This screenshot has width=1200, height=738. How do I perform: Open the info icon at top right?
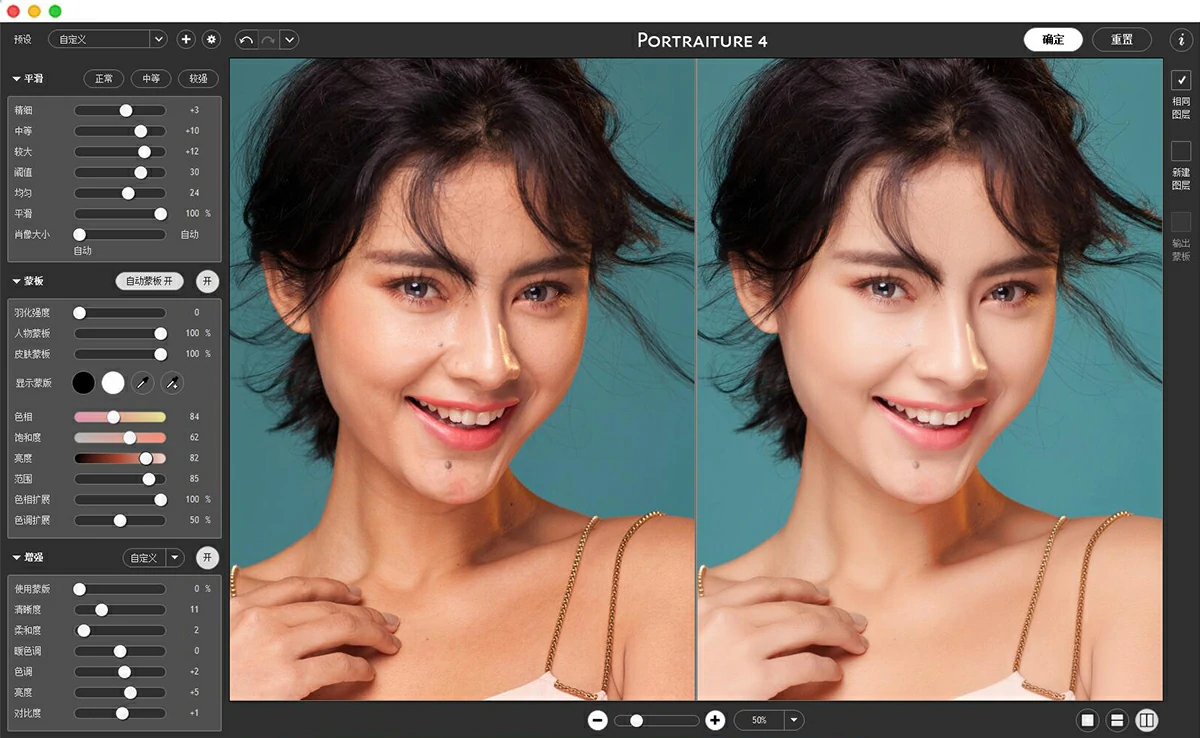tap(1179, 40)
